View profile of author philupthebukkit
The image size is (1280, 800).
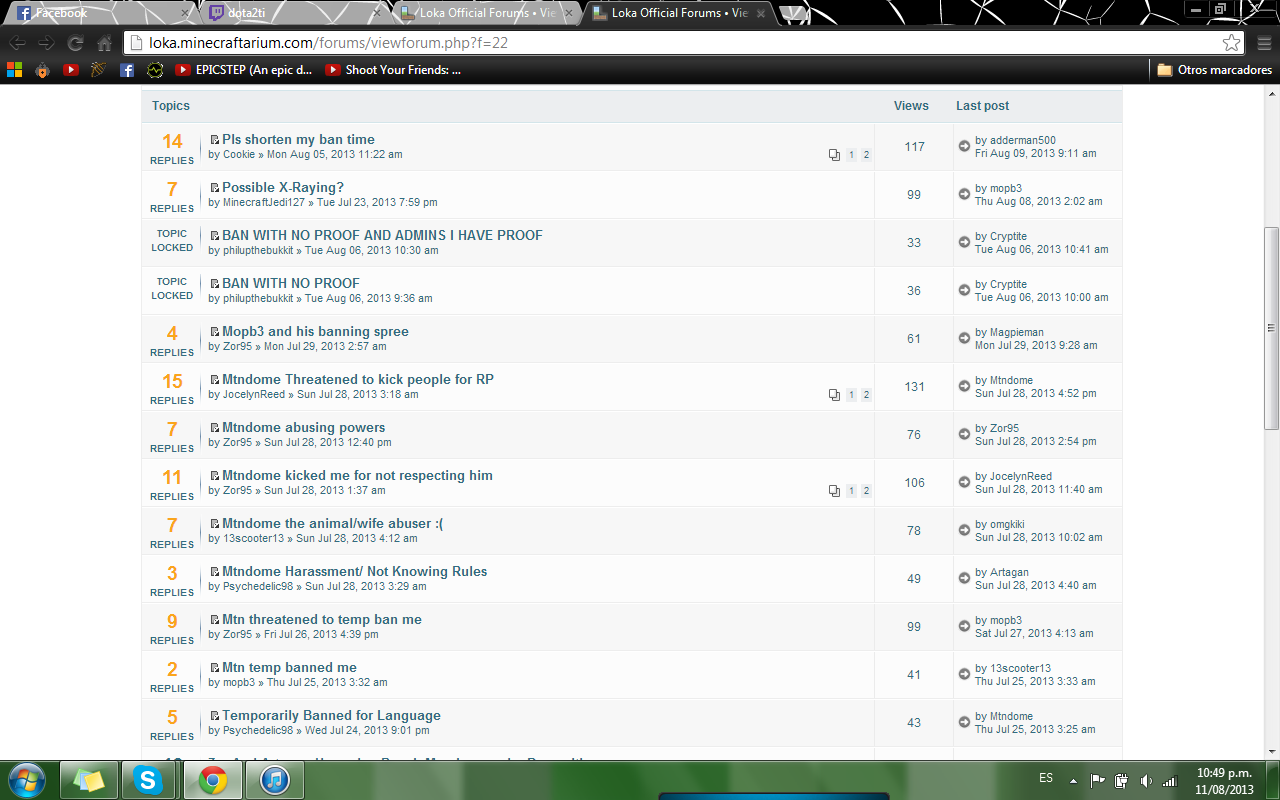pyautogui.click(x=258, y=250)
